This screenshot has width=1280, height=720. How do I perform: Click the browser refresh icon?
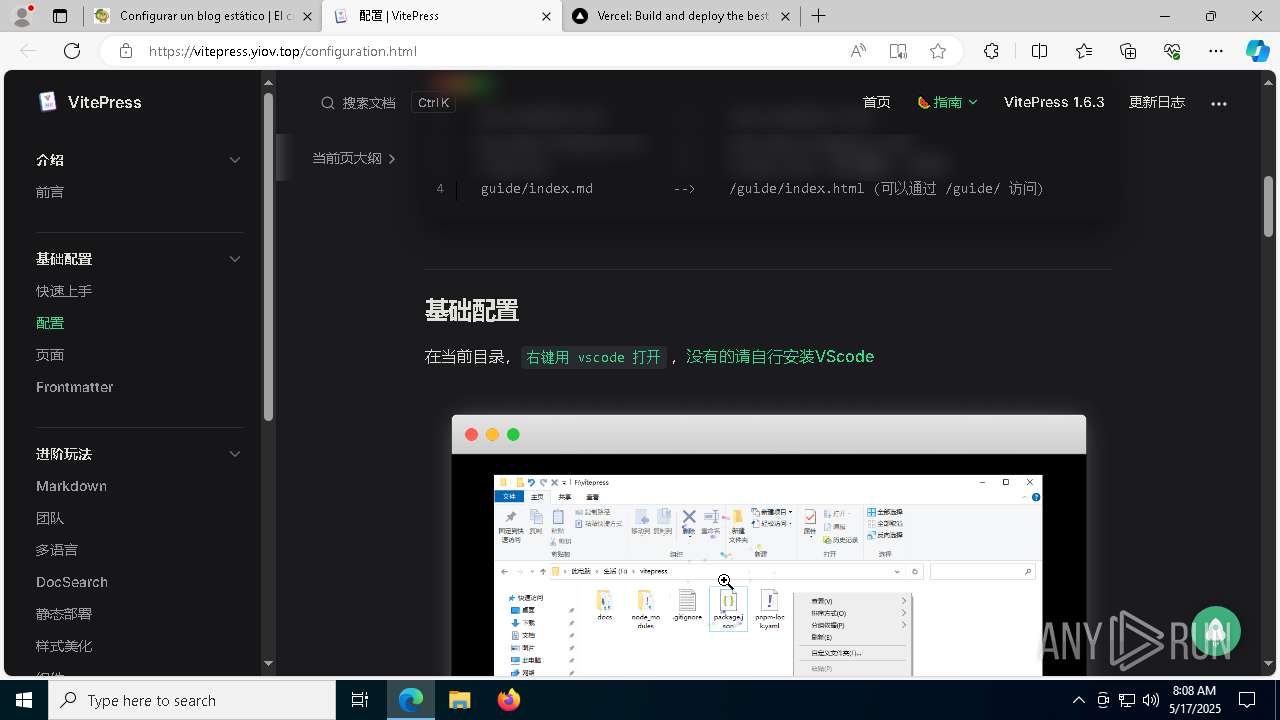(72, 51)
